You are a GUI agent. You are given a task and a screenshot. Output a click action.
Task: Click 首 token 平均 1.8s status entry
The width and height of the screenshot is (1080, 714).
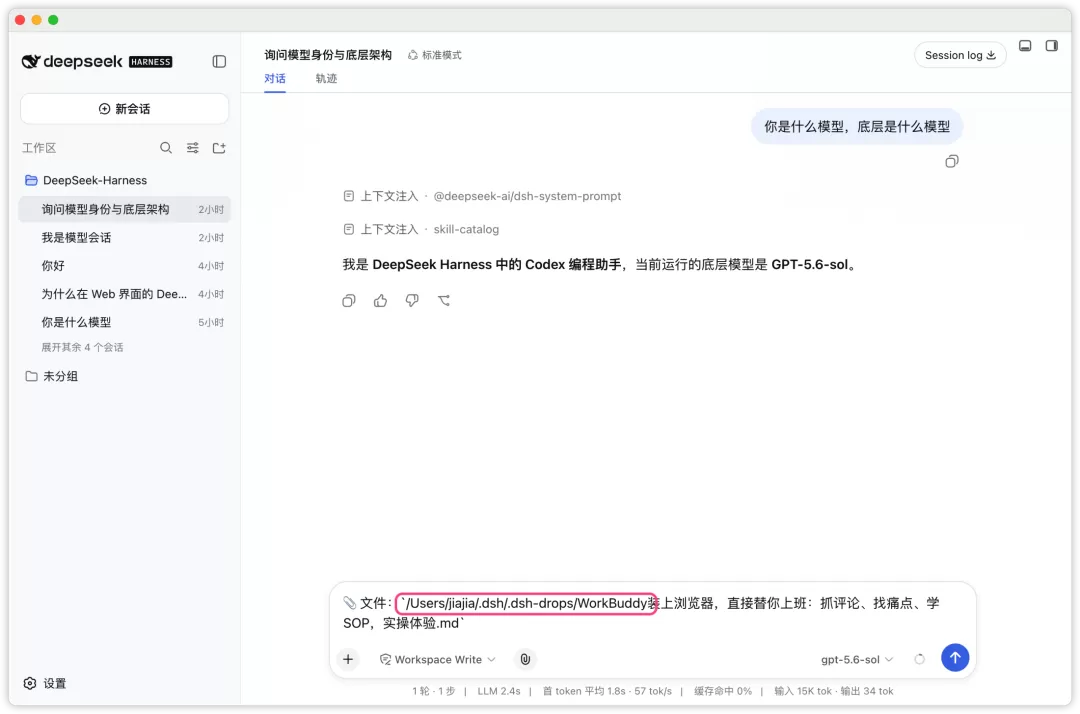(607, 691)
